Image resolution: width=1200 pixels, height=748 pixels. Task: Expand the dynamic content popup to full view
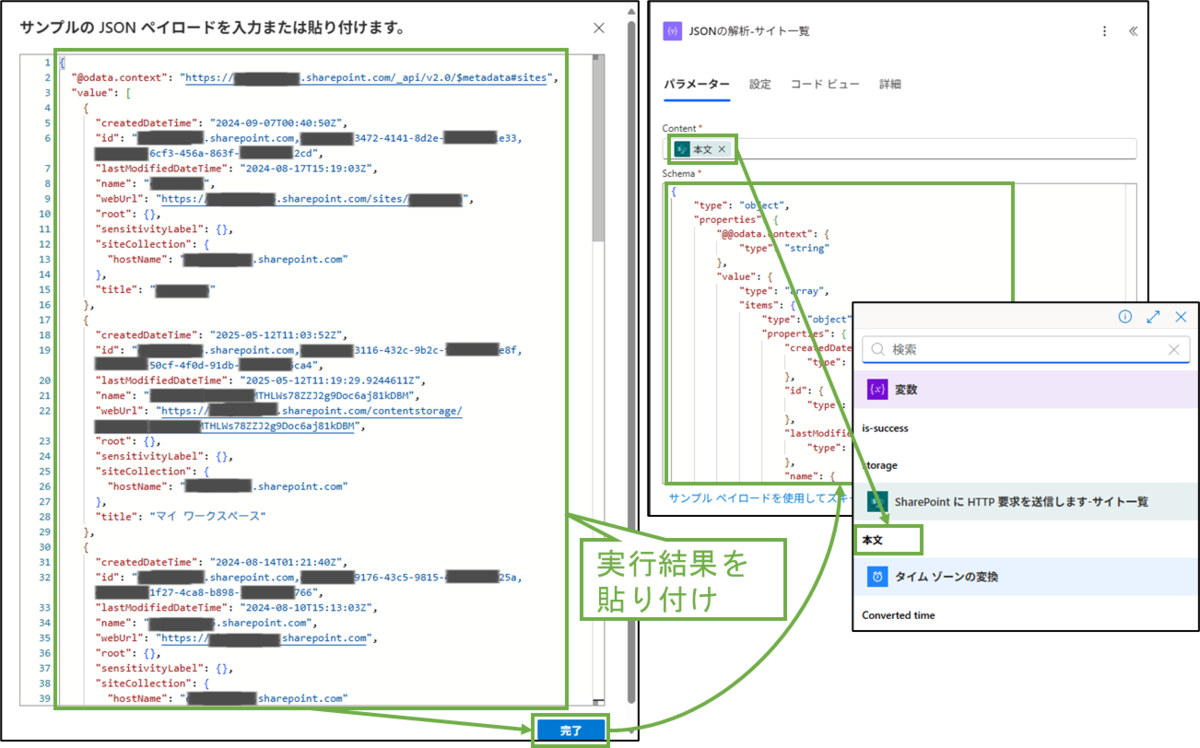coord(1153,317)
